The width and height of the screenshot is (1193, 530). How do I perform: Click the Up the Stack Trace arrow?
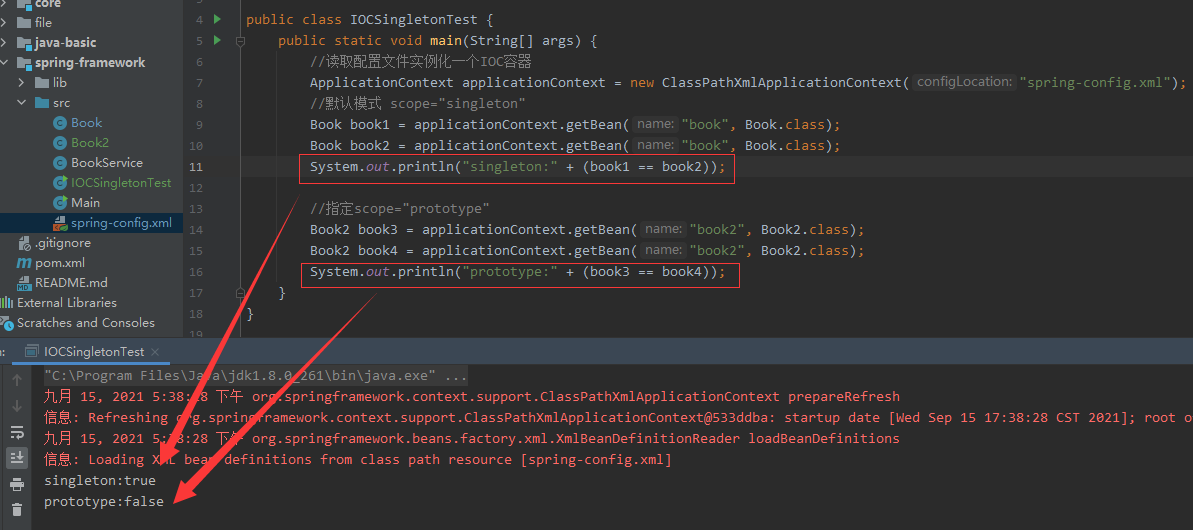pos(17,378)
